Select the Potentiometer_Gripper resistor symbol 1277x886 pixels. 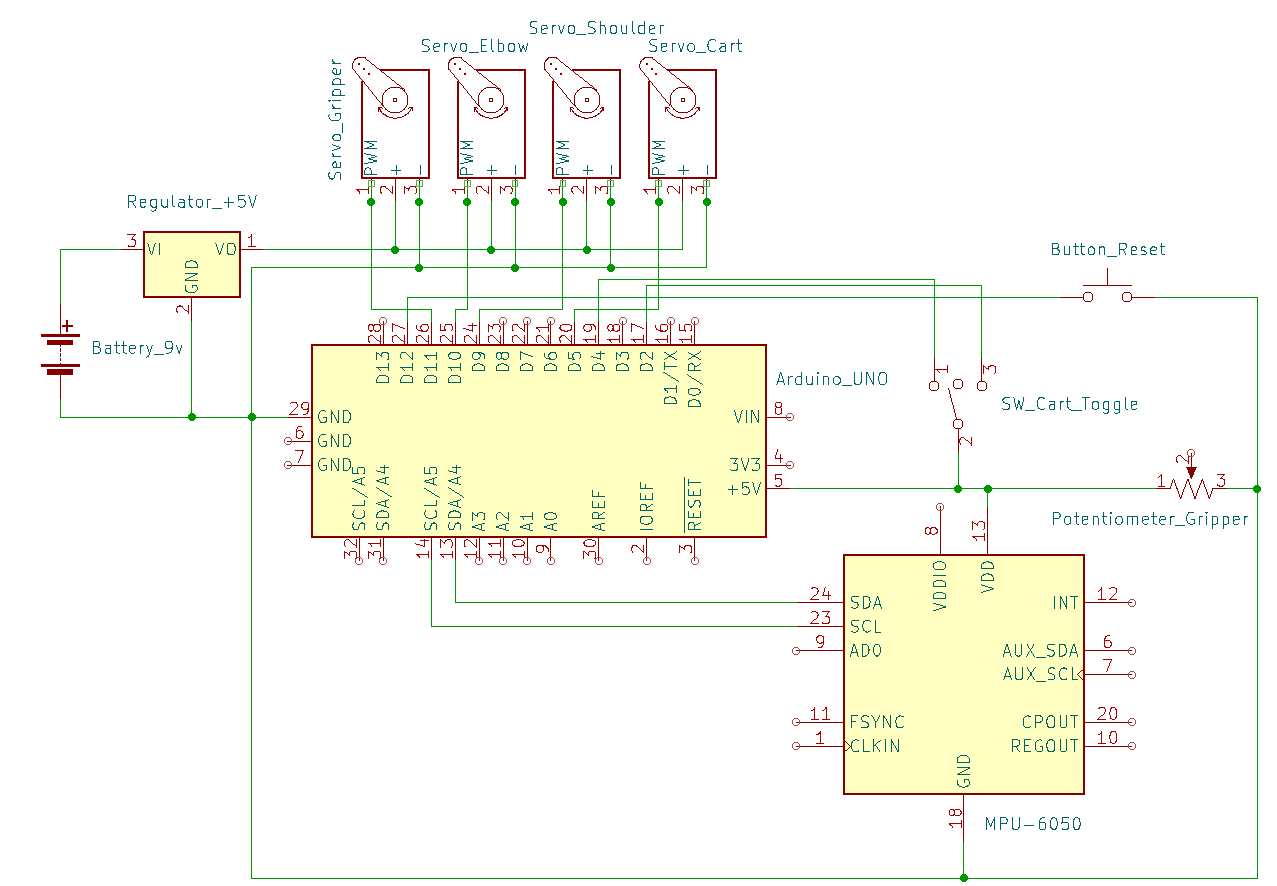(x=1190, y=486)
